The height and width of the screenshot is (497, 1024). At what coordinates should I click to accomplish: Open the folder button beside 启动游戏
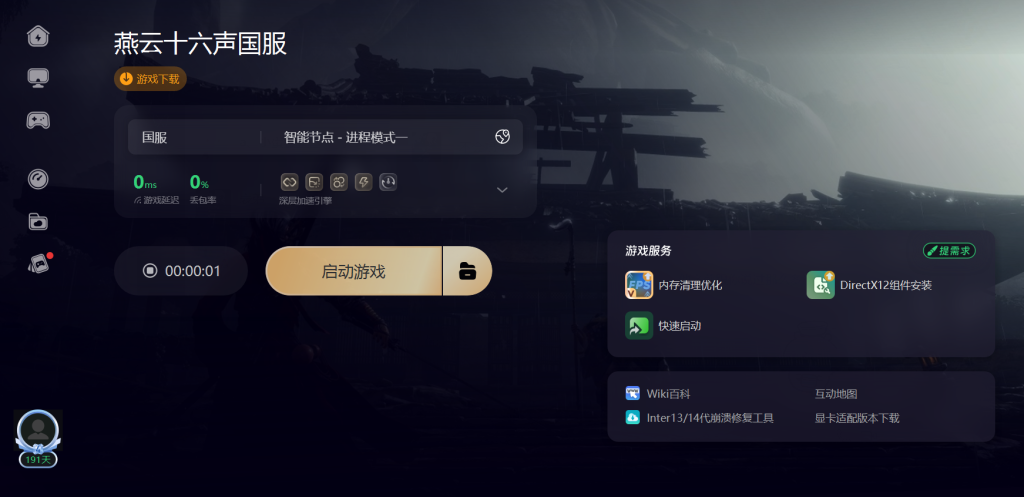coord(468,271)
